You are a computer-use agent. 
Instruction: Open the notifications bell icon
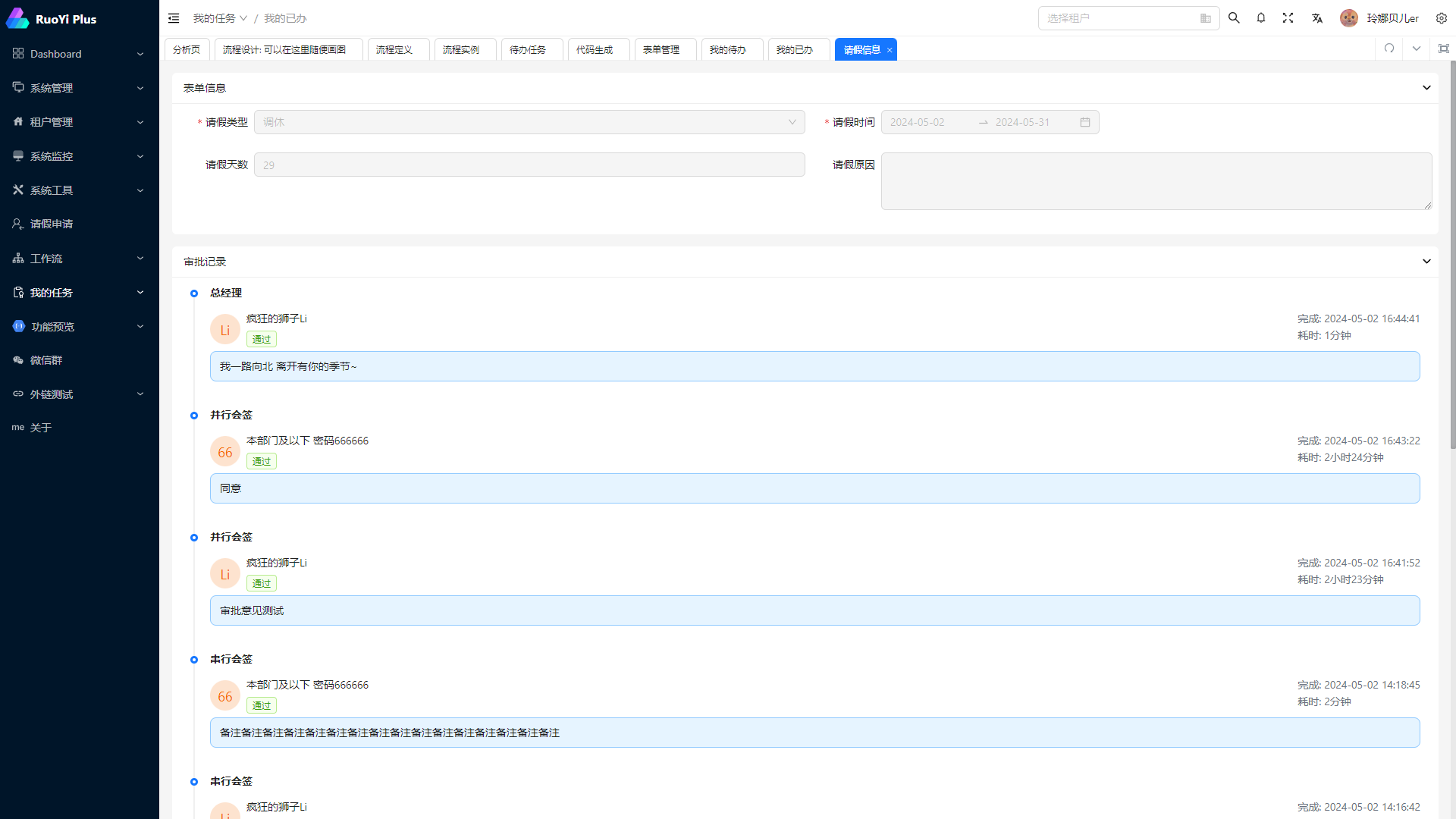(1261, 17)
